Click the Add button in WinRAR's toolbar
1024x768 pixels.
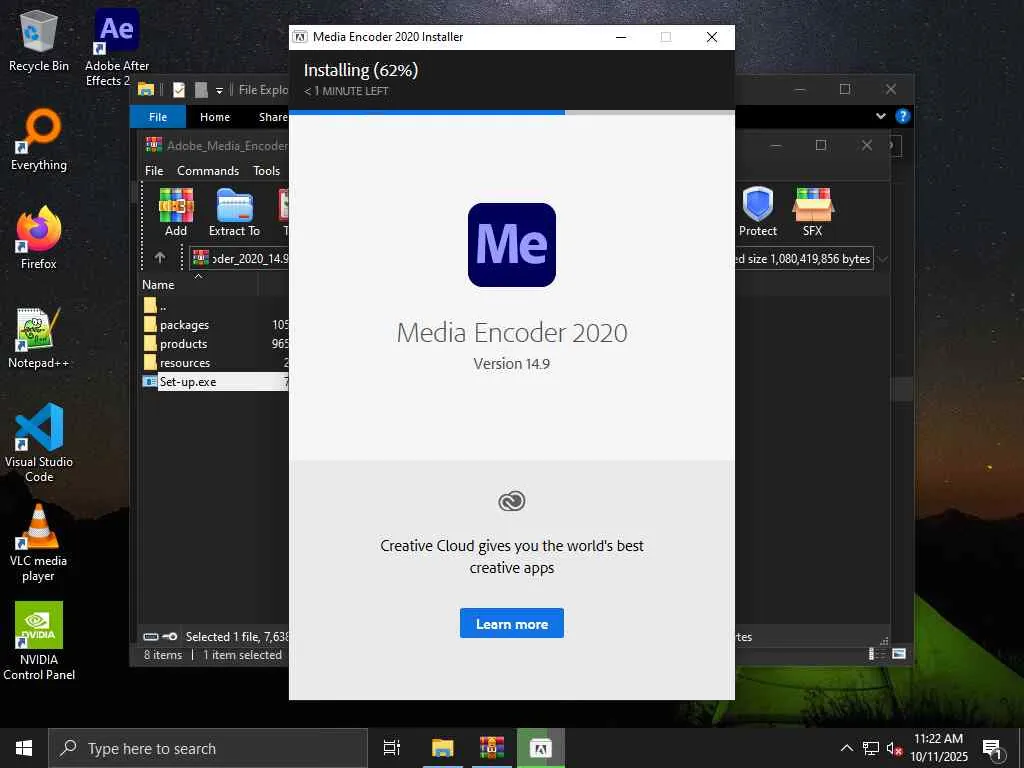pyautogui.click(x=176, y=213)
